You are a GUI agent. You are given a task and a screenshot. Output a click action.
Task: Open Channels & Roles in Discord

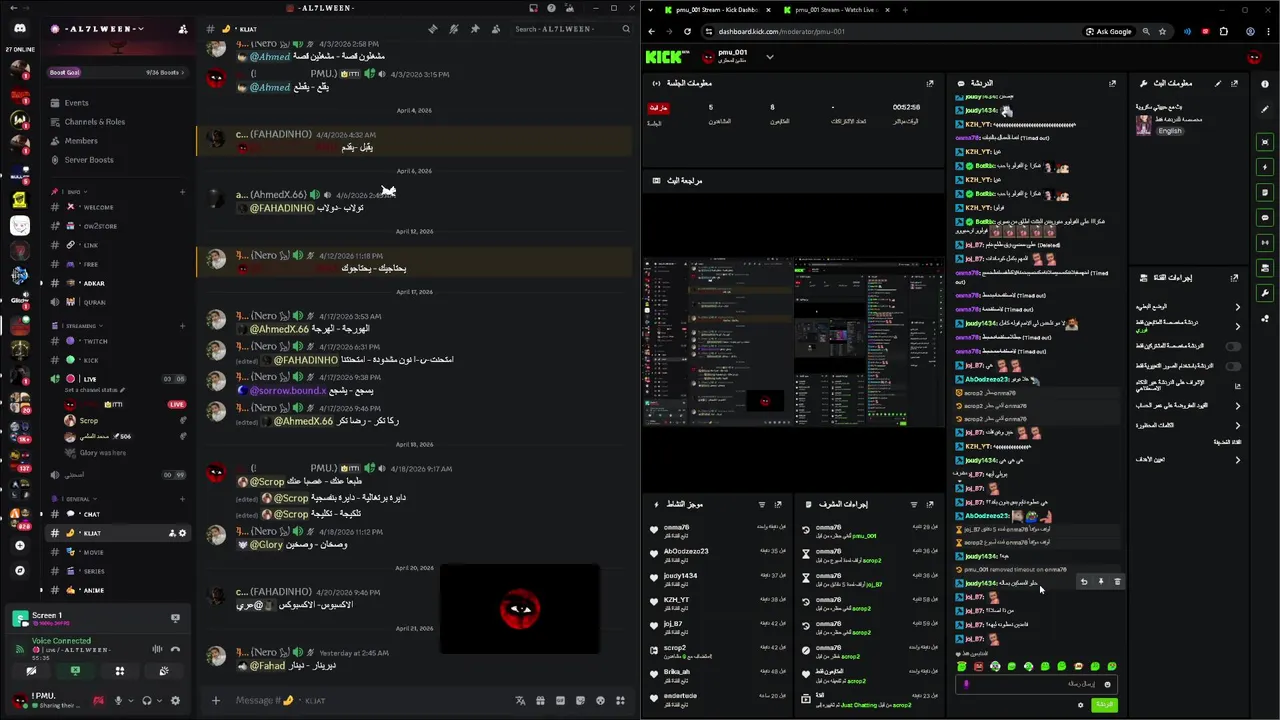point(95,121)
